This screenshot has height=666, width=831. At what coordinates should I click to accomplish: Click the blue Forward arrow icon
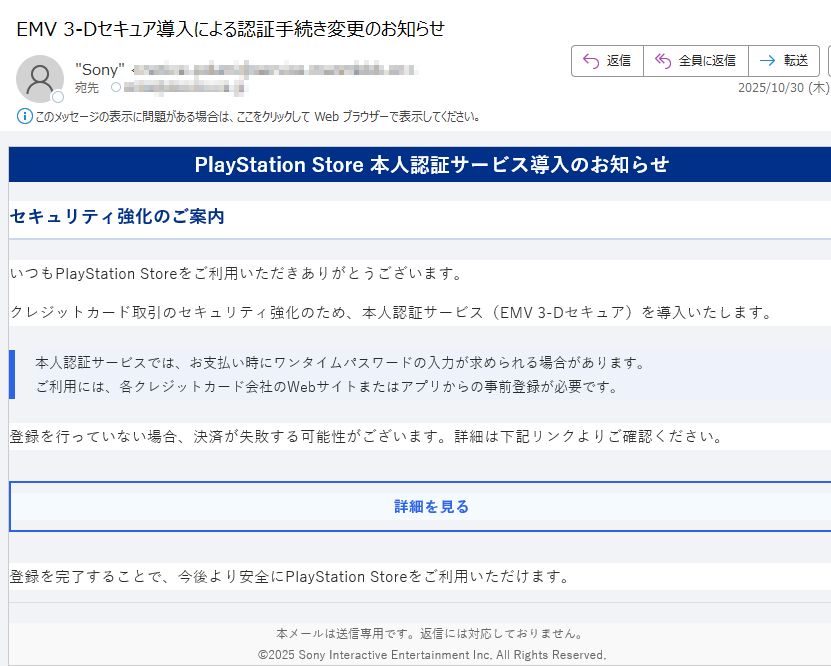766,60
